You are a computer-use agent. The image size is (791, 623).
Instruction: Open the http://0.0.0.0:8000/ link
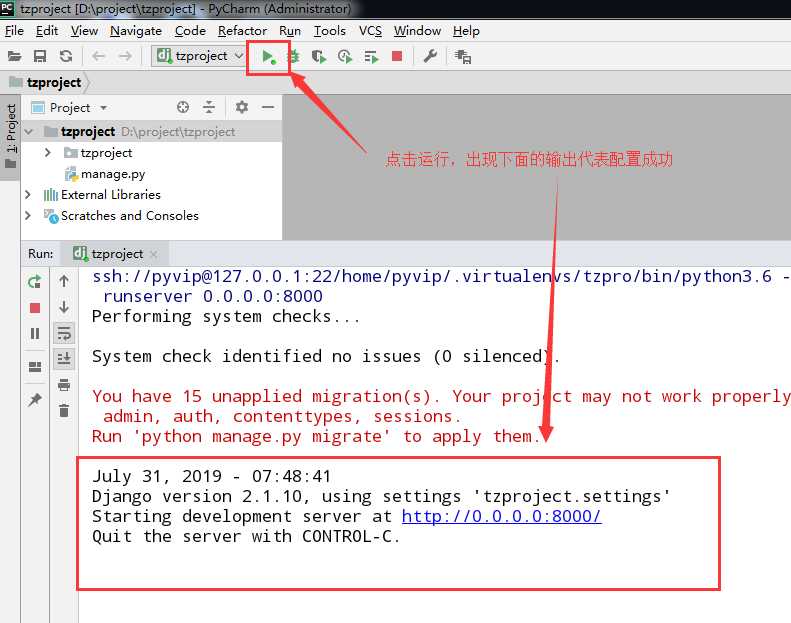point(501,516)
